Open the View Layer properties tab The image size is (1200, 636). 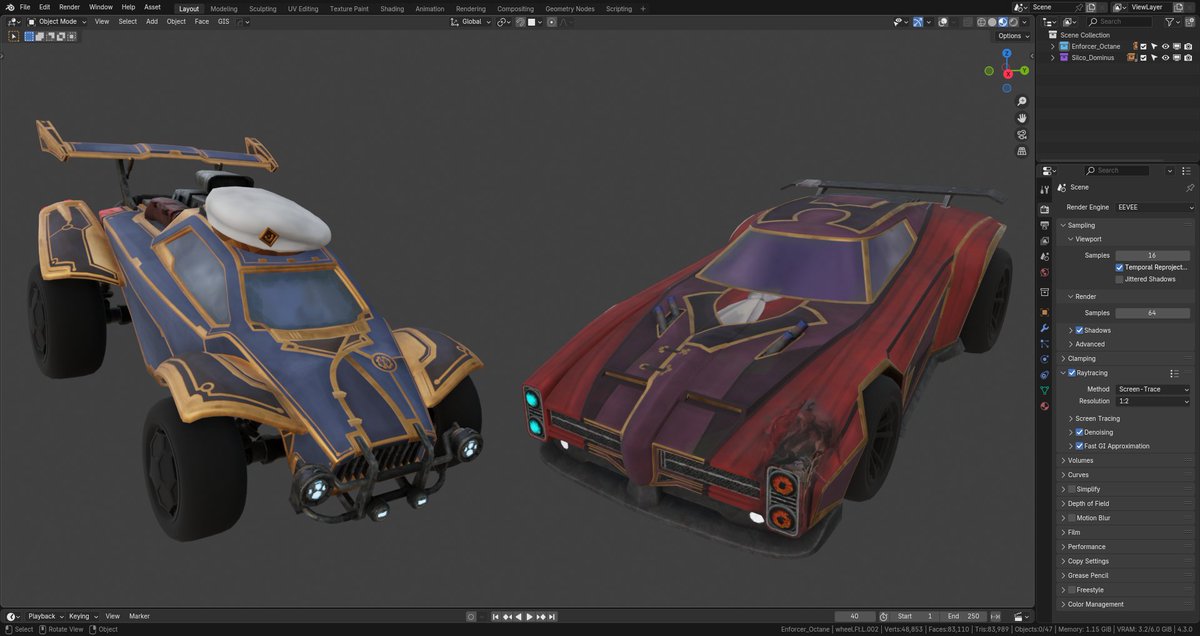coord(1045,241)
